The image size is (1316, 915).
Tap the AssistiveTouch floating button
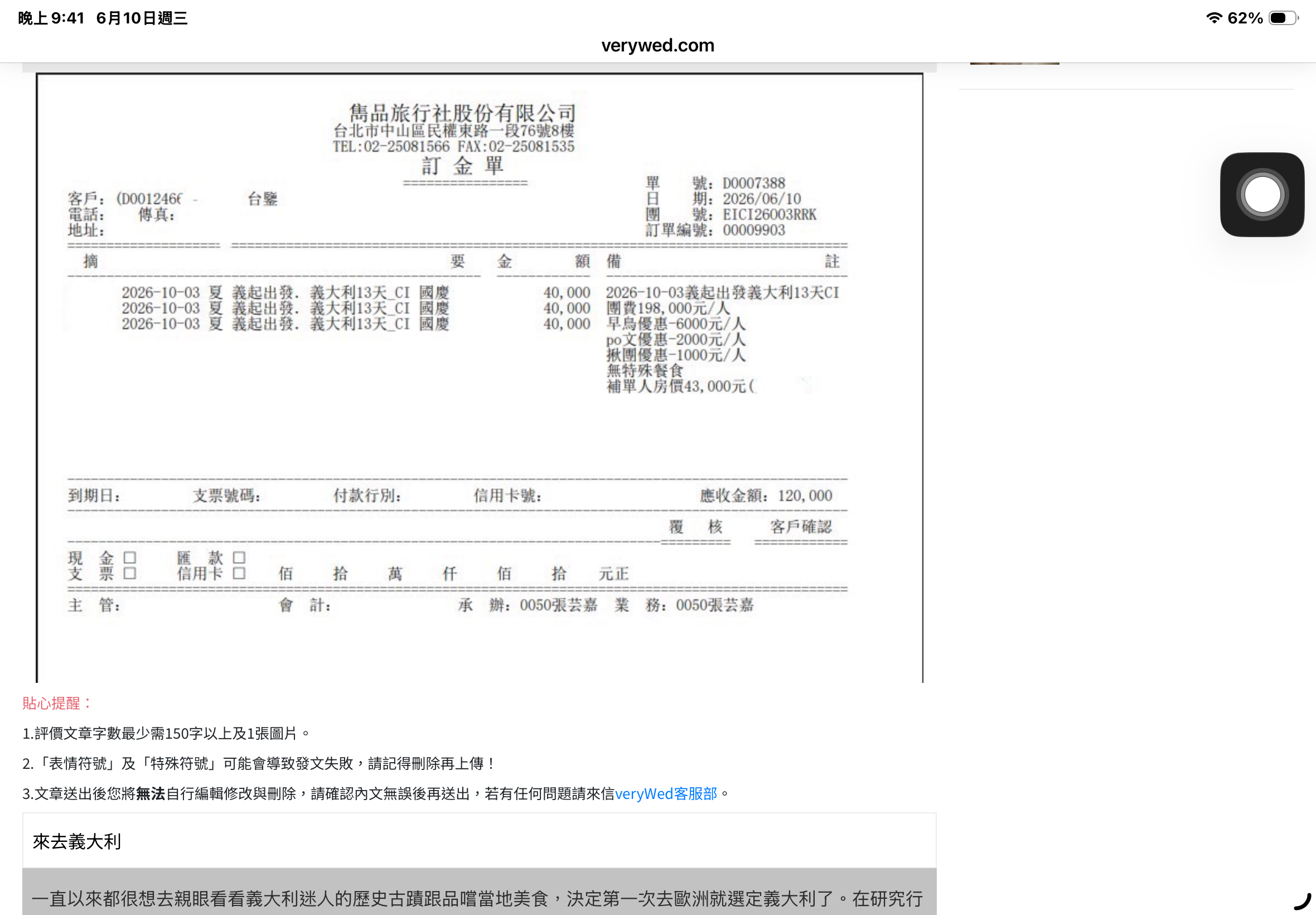point(1261,194)
